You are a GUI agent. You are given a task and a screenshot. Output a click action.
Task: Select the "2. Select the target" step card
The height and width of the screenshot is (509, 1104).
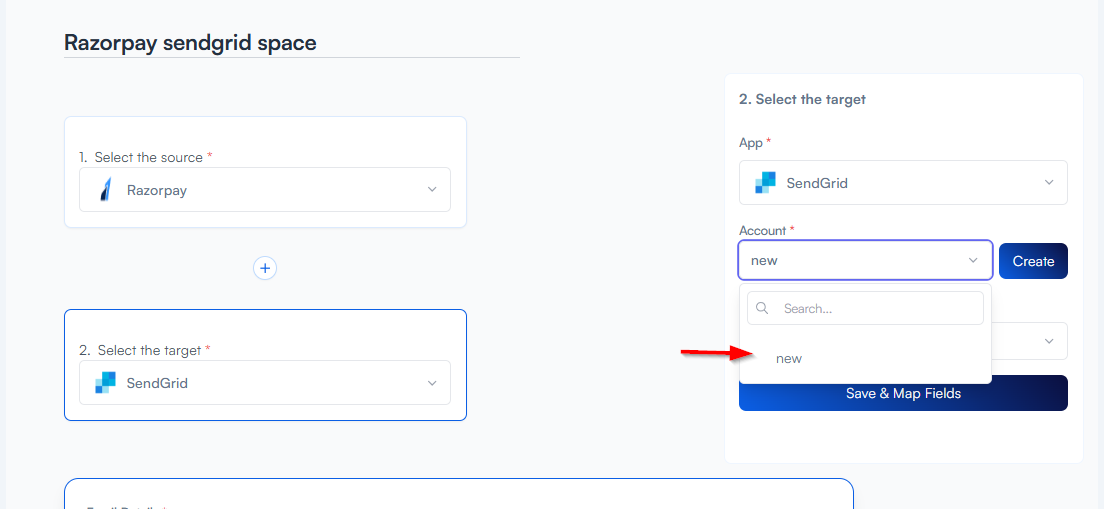pyautogui.click(x=265, y=332)
